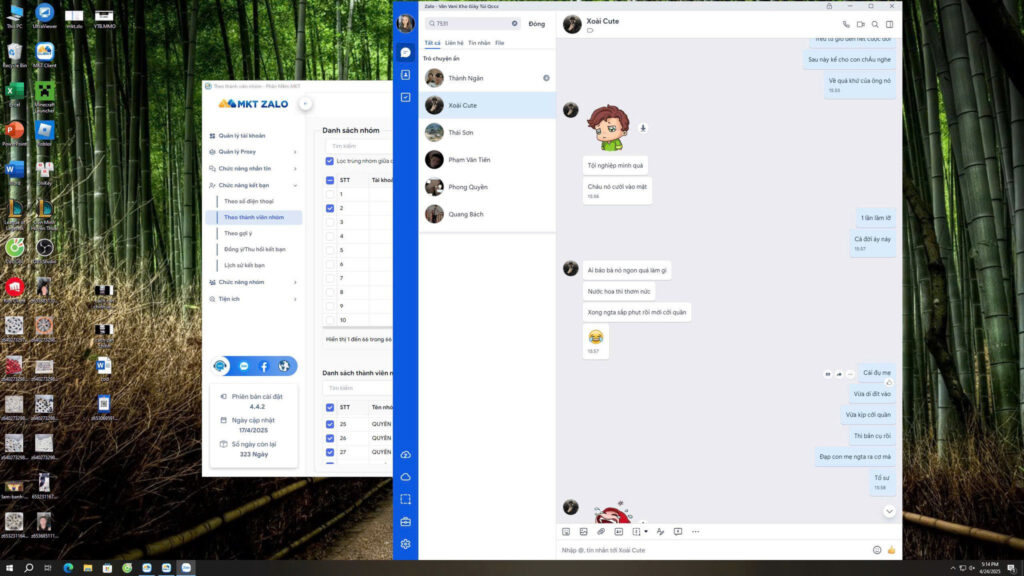
Task: Open the emoji picker smiley icon
Action: pos(877,550)
